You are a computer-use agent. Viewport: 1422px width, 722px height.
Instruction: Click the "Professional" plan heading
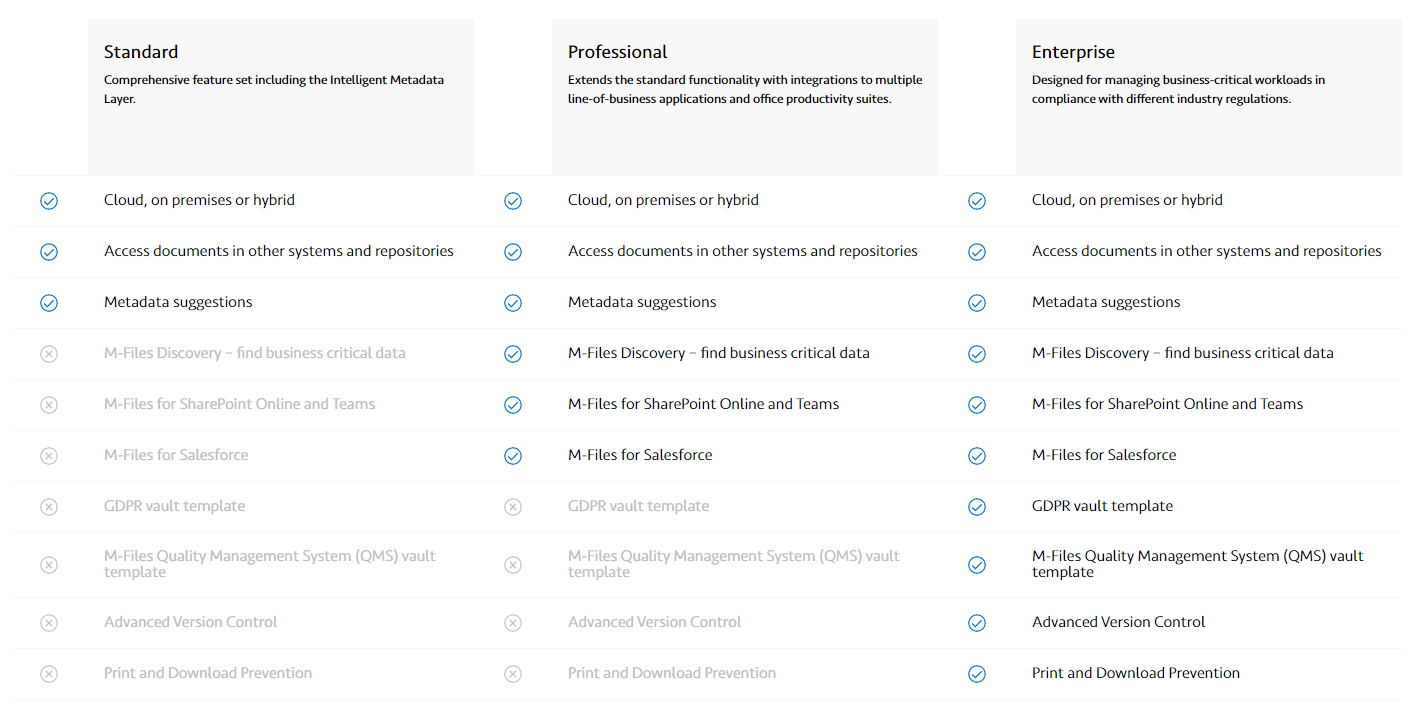[x=618, y=52]
